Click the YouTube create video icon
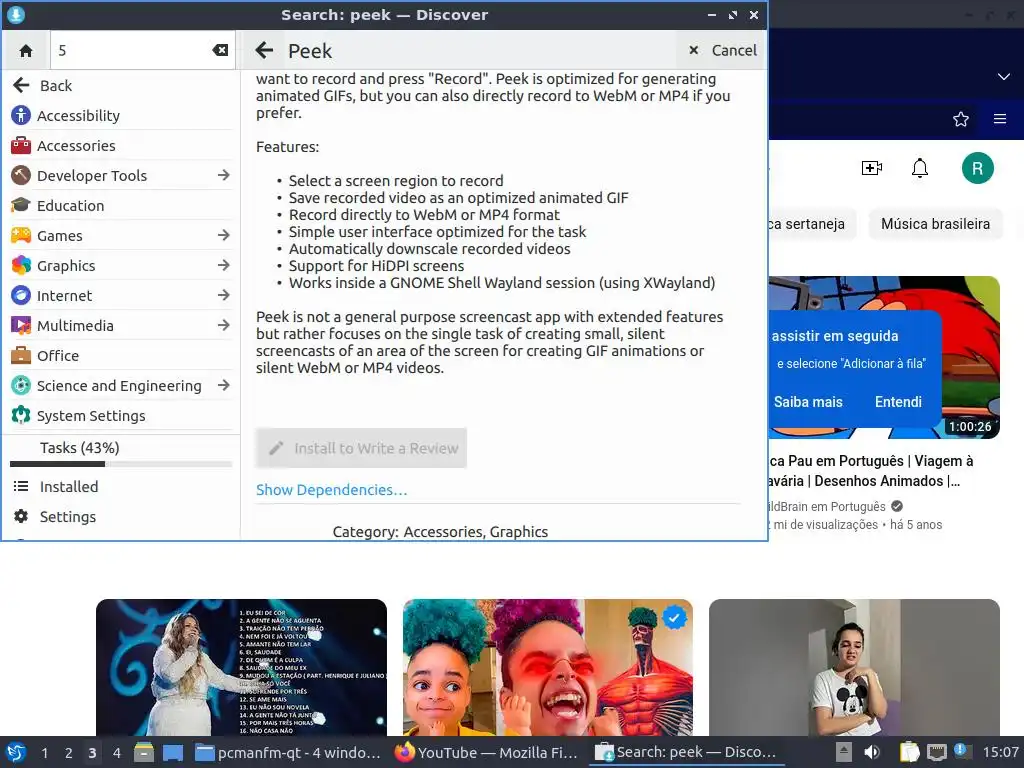Screen dimensions: 1024x768 click(872, 168)
